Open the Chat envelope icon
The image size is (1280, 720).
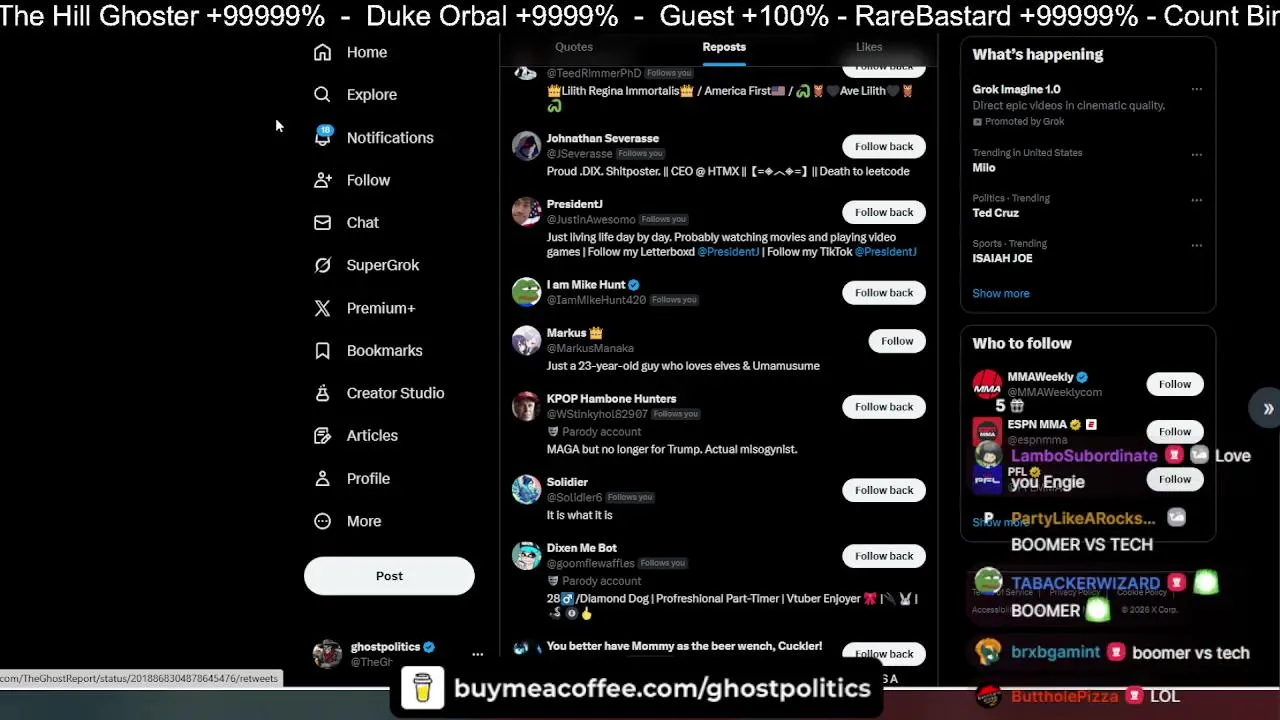[322, 222]
